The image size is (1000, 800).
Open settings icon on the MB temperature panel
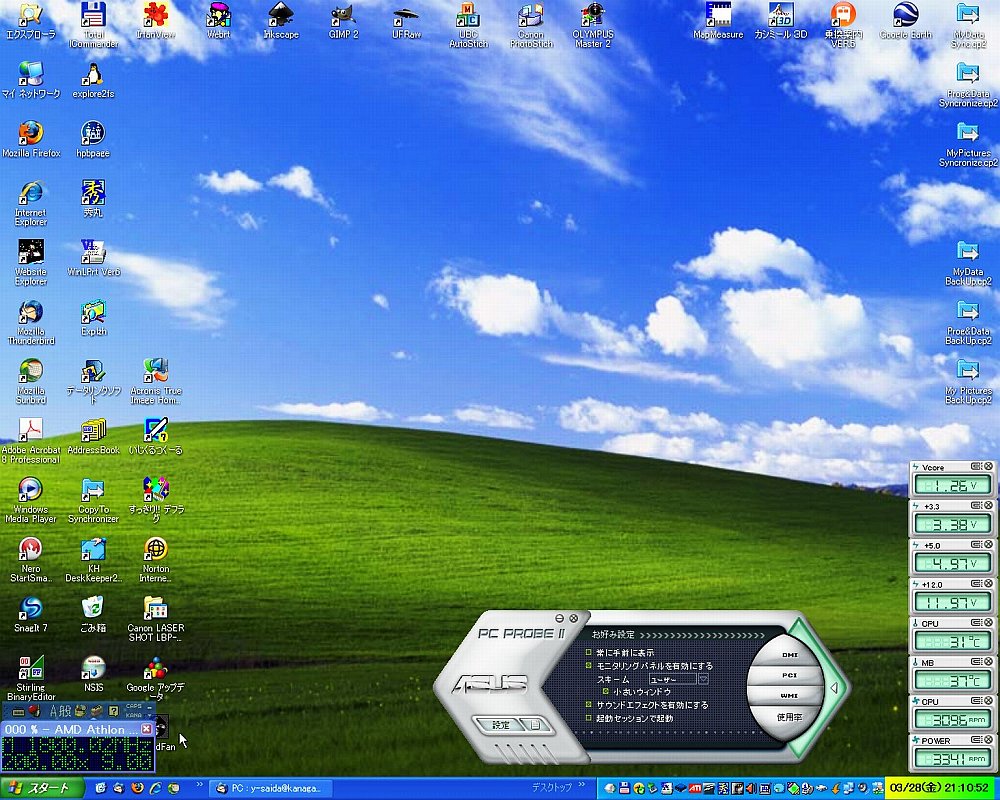[x=976, y=662]
